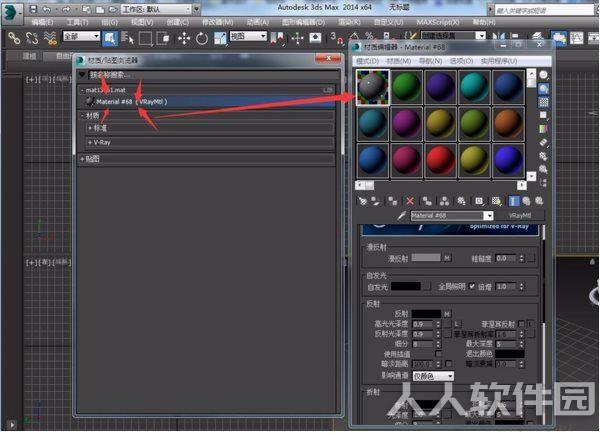Toggle 3D Snaps in main toolbar
The width and height of the screenshot is (600, 434).
pyautogui.click(x=336, y=38)
